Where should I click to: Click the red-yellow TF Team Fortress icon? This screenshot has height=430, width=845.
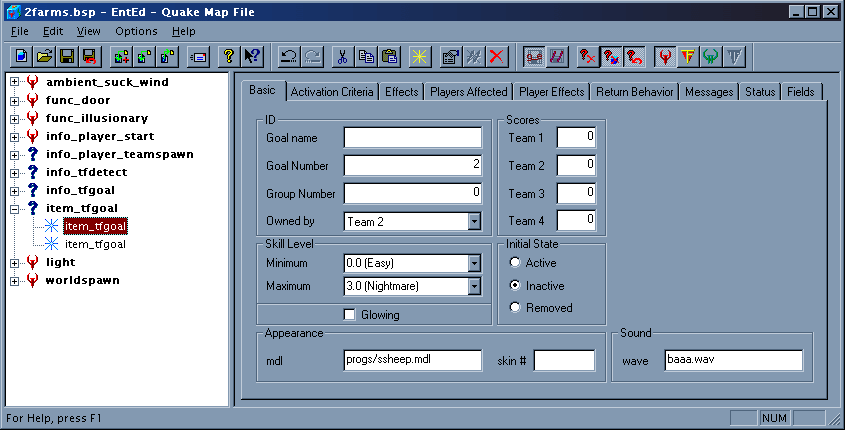point(688,56)
